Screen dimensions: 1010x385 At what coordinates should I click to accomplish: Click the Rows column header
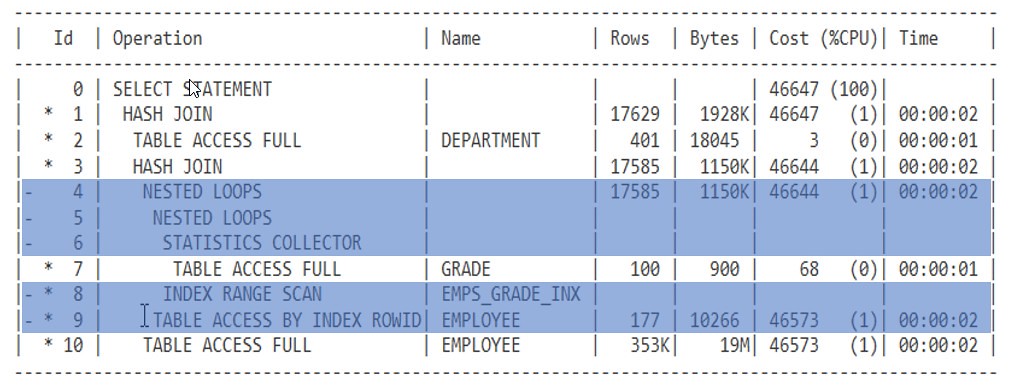tap(630, 39)
